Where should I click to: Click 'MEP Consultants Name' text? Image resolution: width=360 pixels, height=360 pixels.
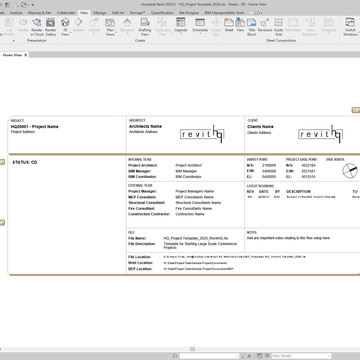[194, 197]
